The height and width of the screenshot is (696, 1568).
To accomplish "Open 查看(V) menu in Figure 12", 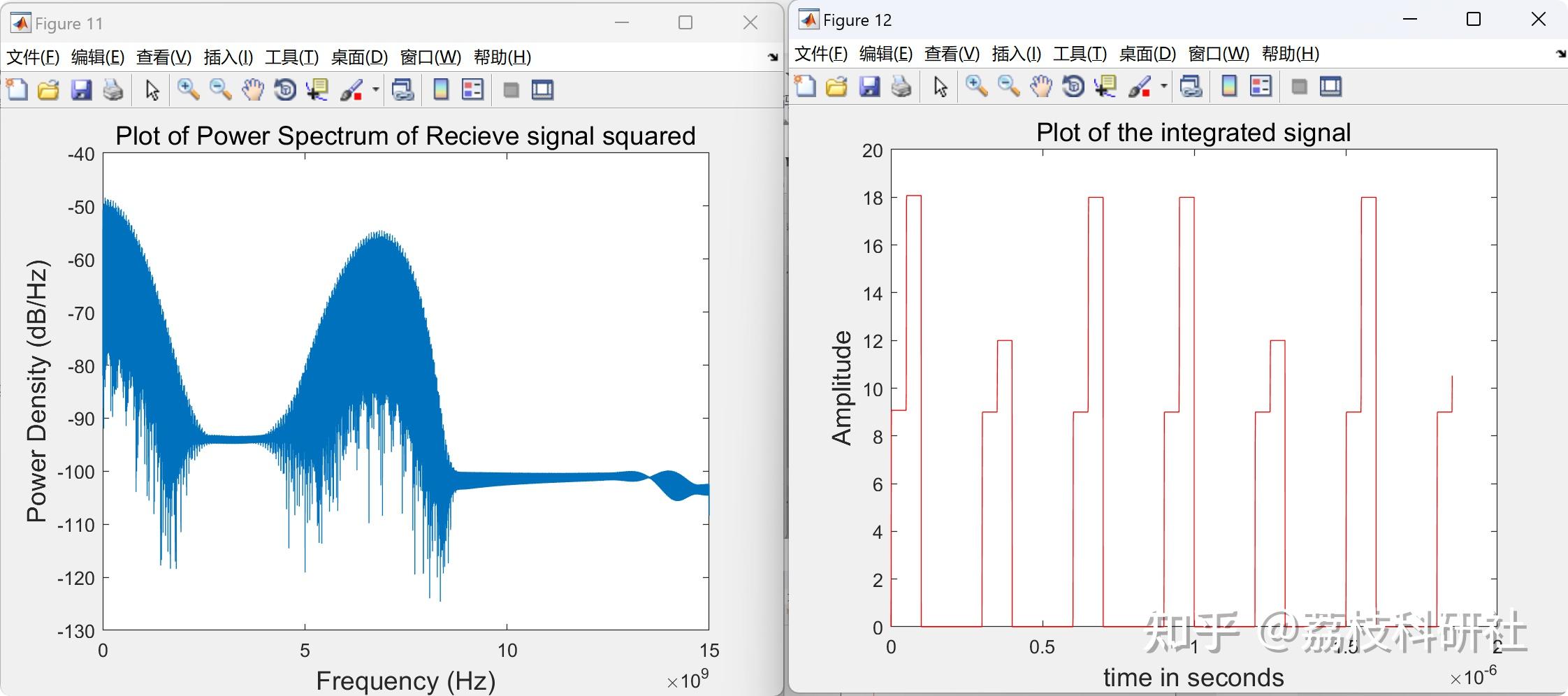I will [x=952, y=54].
